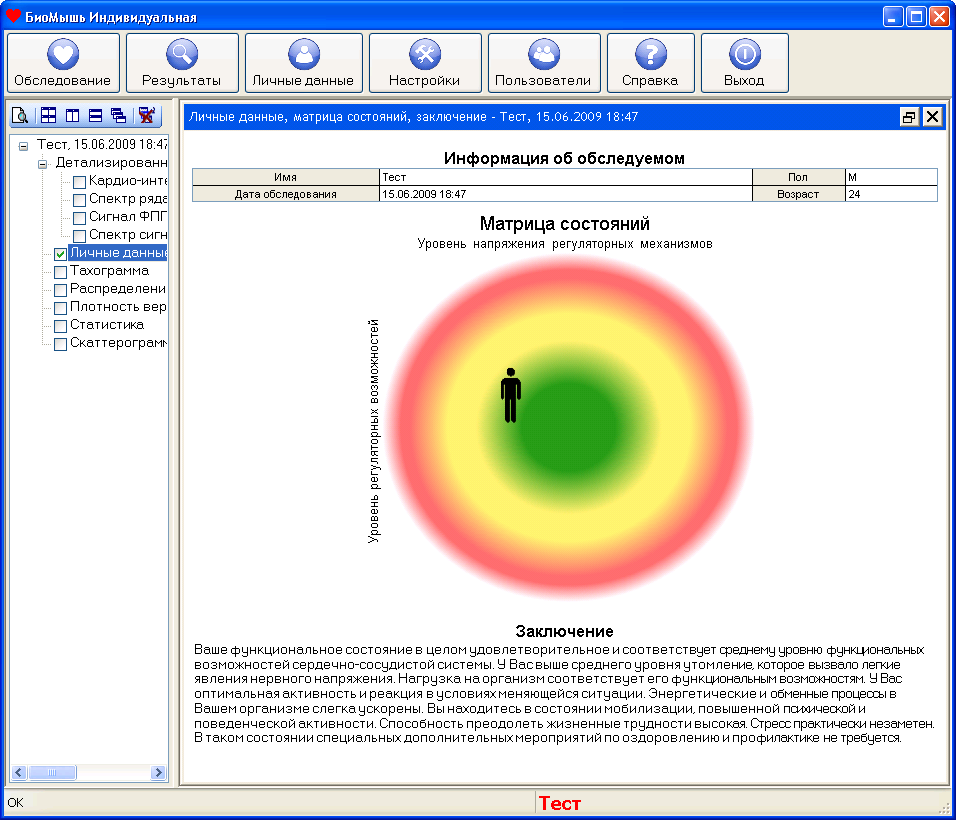
Task: Click the date value 15.06.2009 18:47 in table
Action: (x=566, y=194)
